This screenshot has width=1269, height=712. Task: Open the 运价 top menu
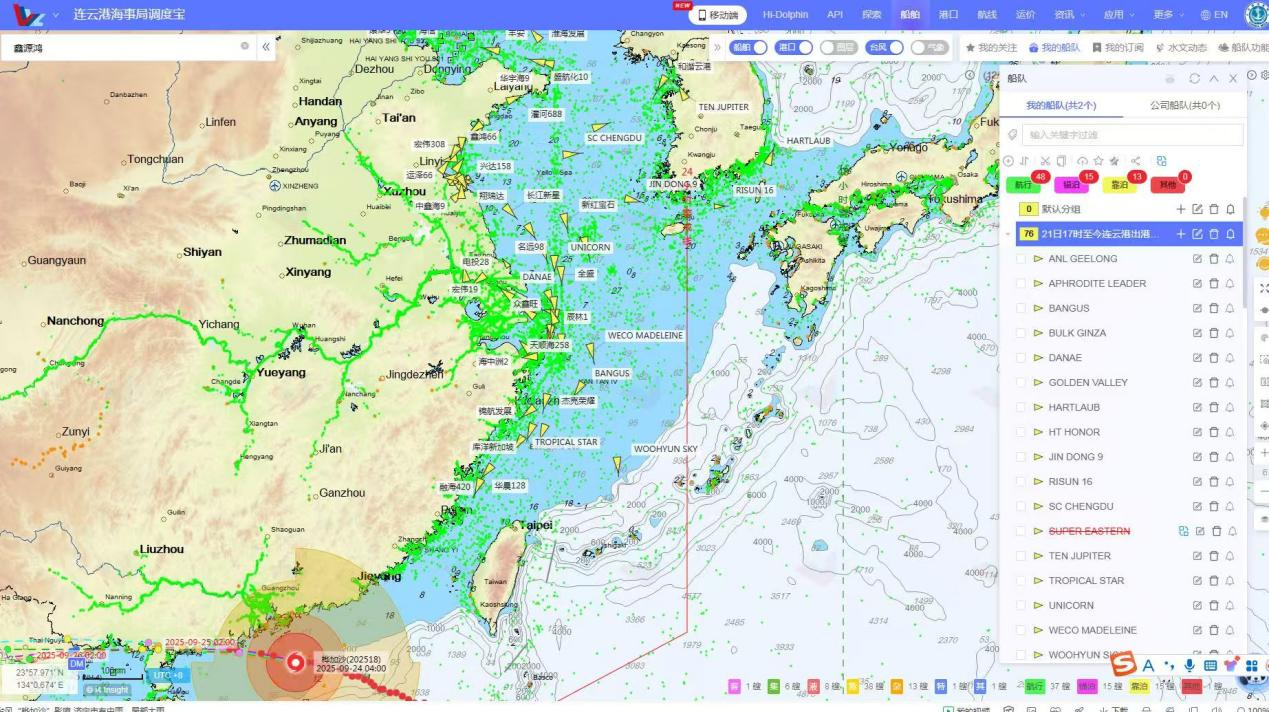pos(1025,15)
